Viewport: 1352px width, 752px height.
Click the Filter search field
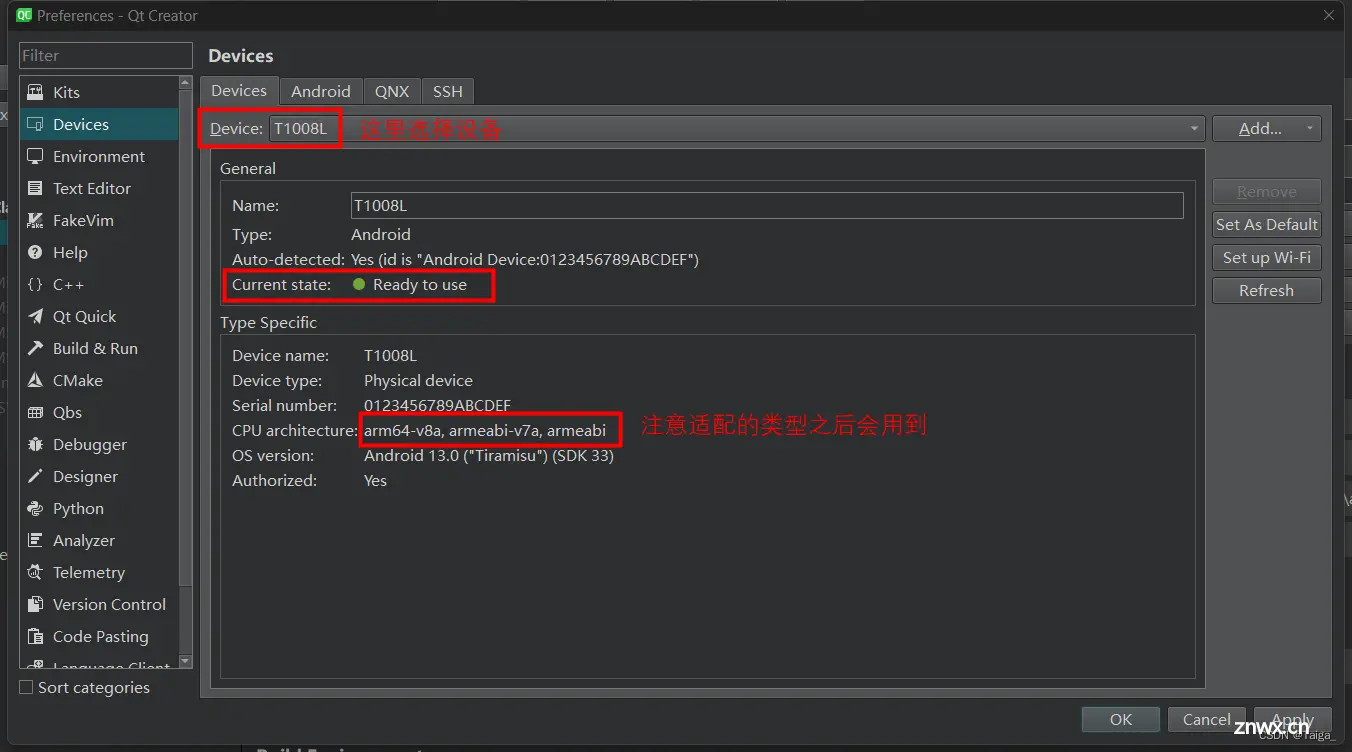106,55
